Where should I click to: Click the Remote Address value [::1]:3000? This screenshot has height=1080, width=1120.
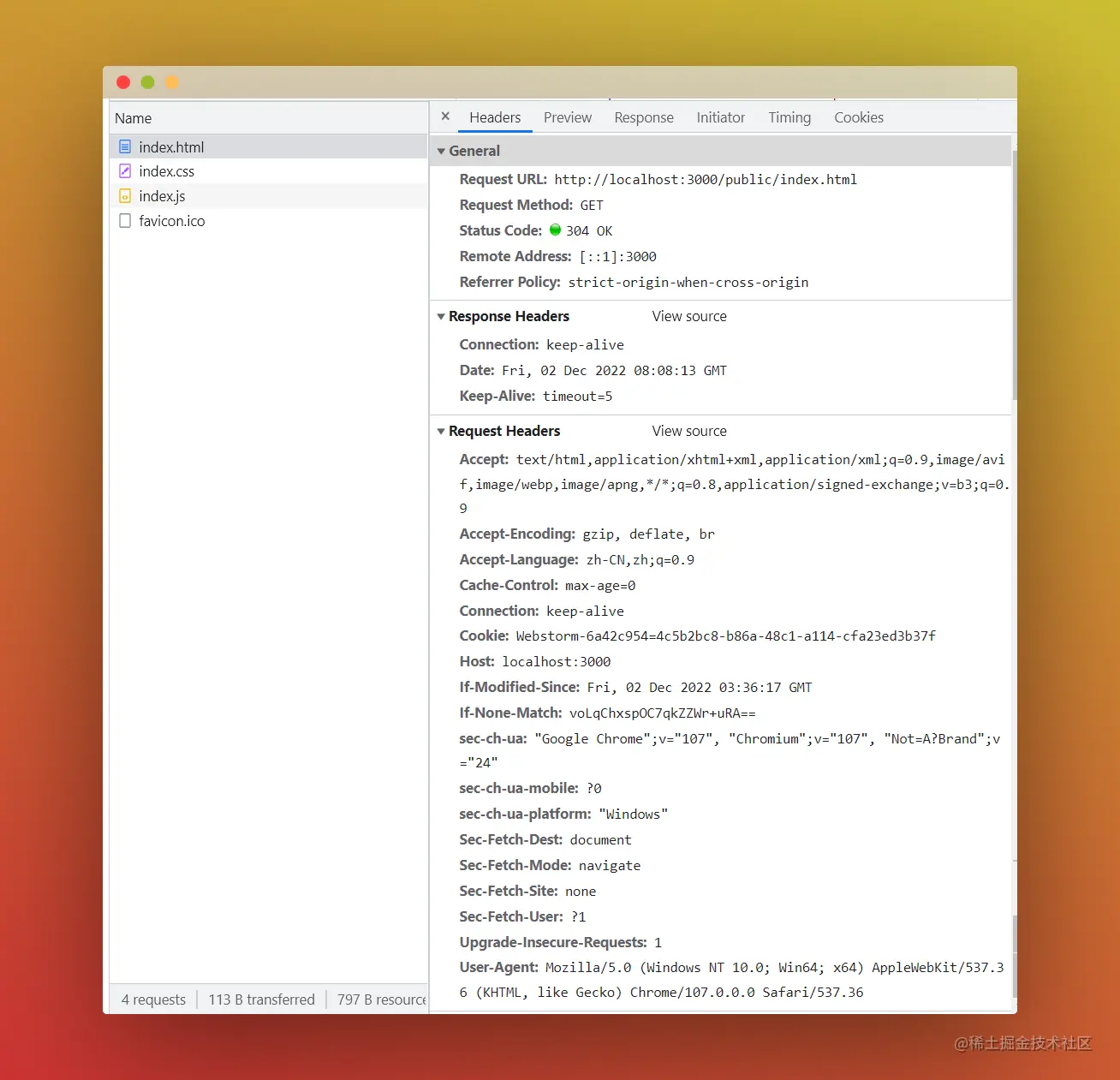618,256
